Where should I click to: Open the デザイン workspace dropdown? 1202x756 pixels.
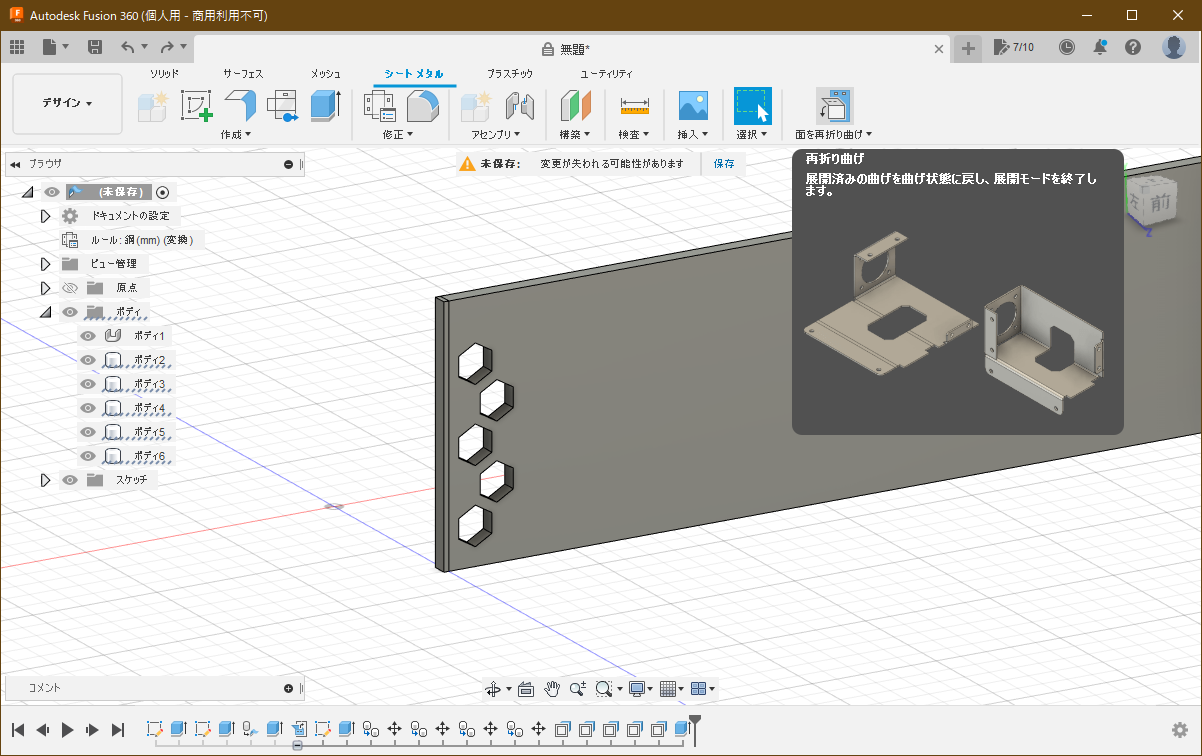pyautogui.click(x=67, y=103)
